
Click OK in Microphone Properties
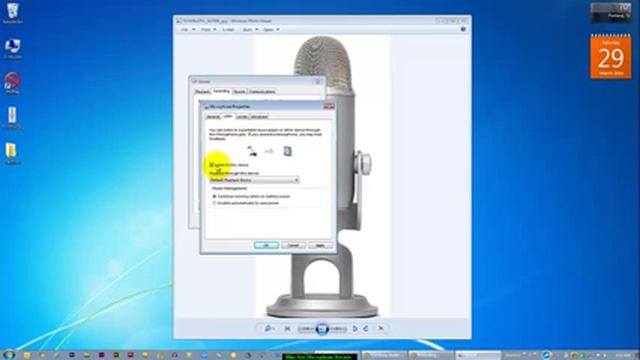[266, 245]
